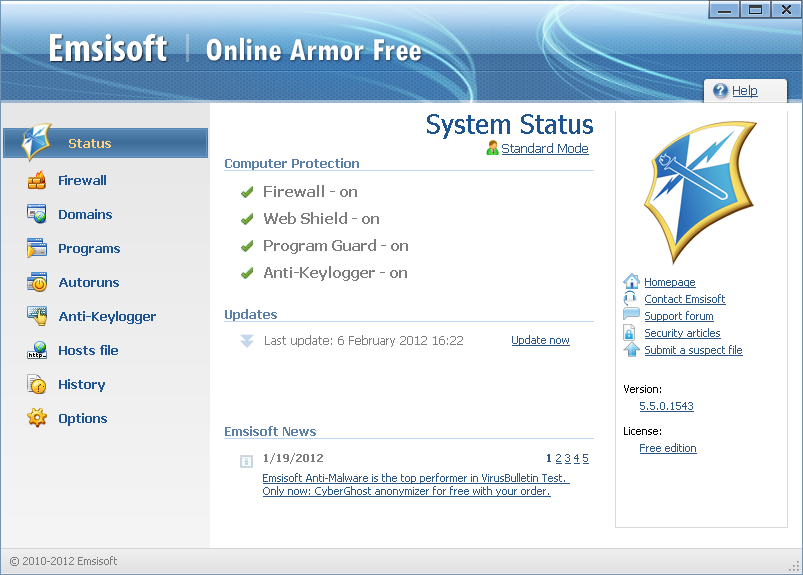Click the Firewall brick wall icon
The width and height of the screenshot is (803, 575).
tap(37, 180)
